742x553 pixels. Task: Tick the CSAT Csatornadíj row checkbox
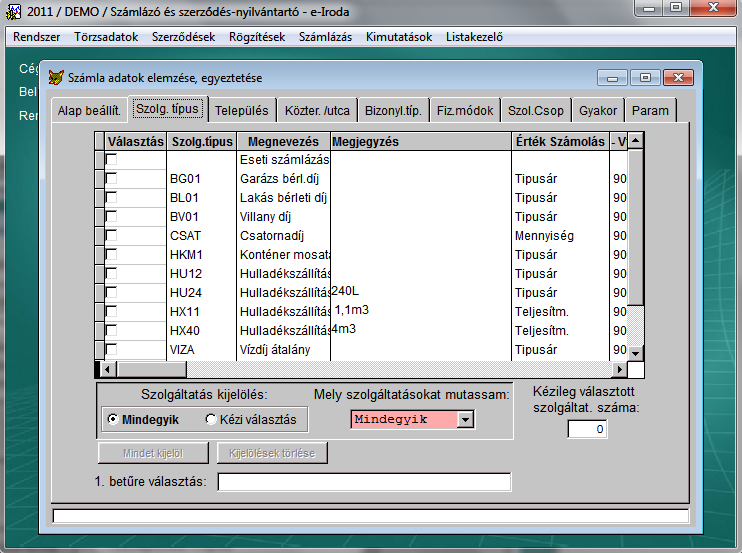111,236
